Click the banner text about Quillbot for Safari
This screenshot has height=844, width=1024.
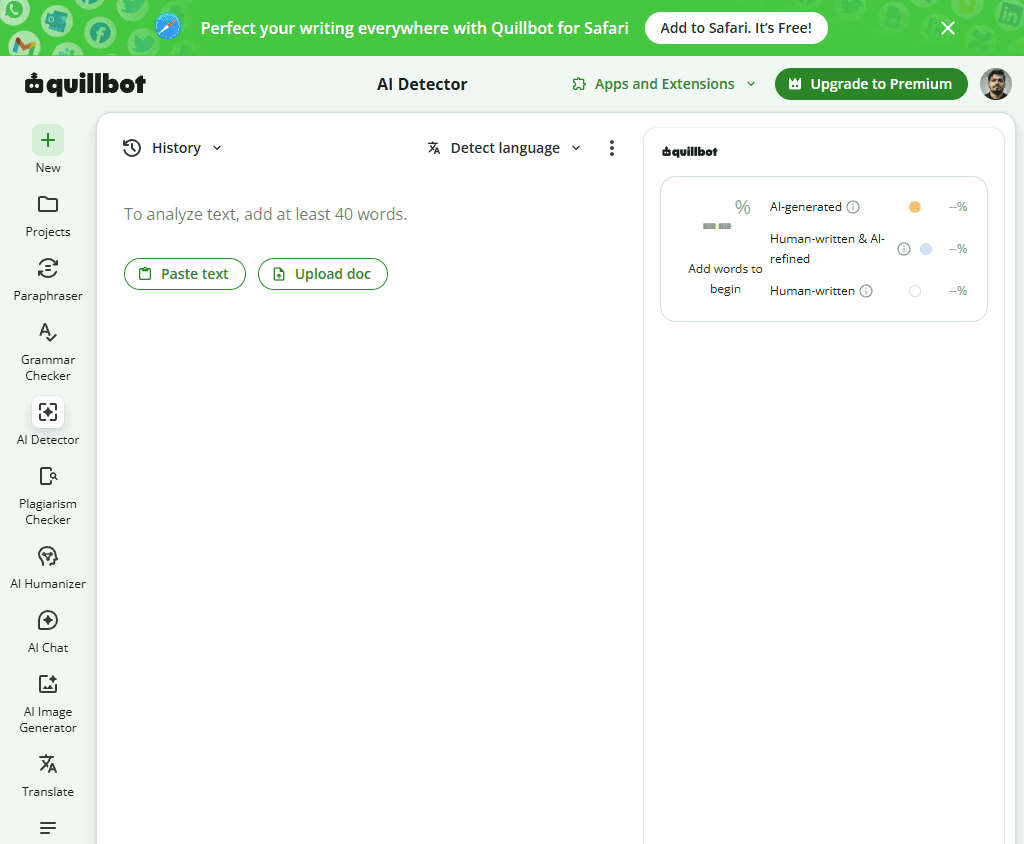[415, 28]
